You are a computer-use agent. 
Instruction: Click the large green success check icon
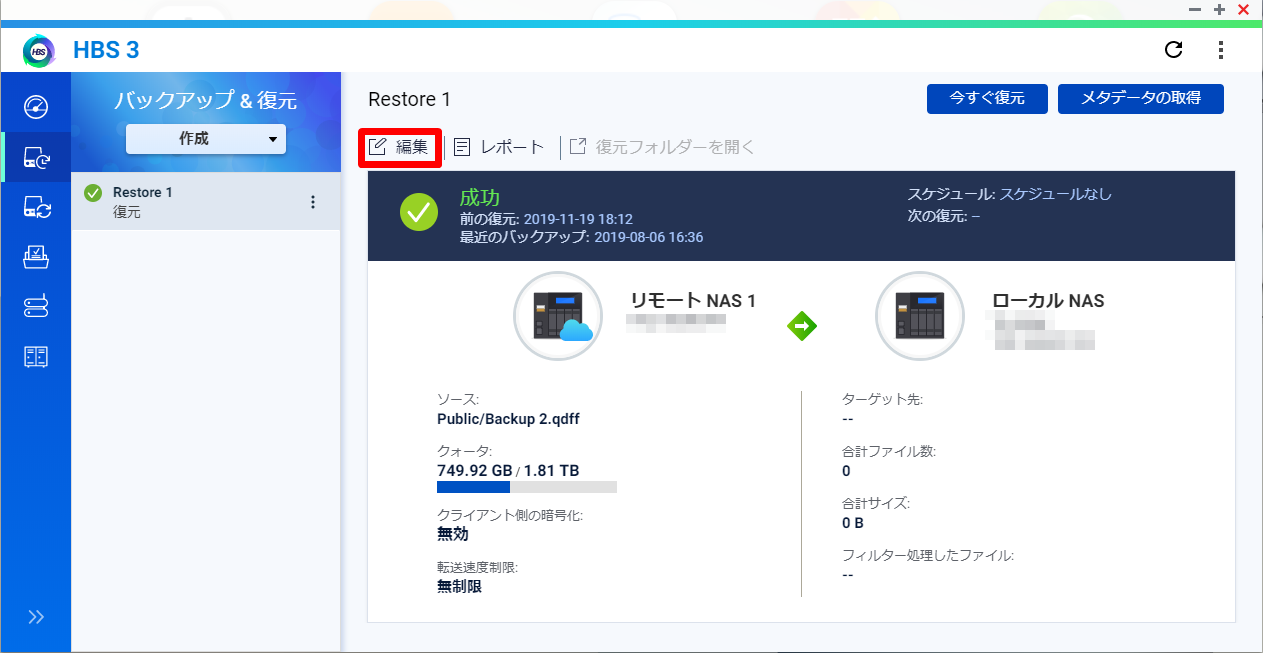click(419, 211)
